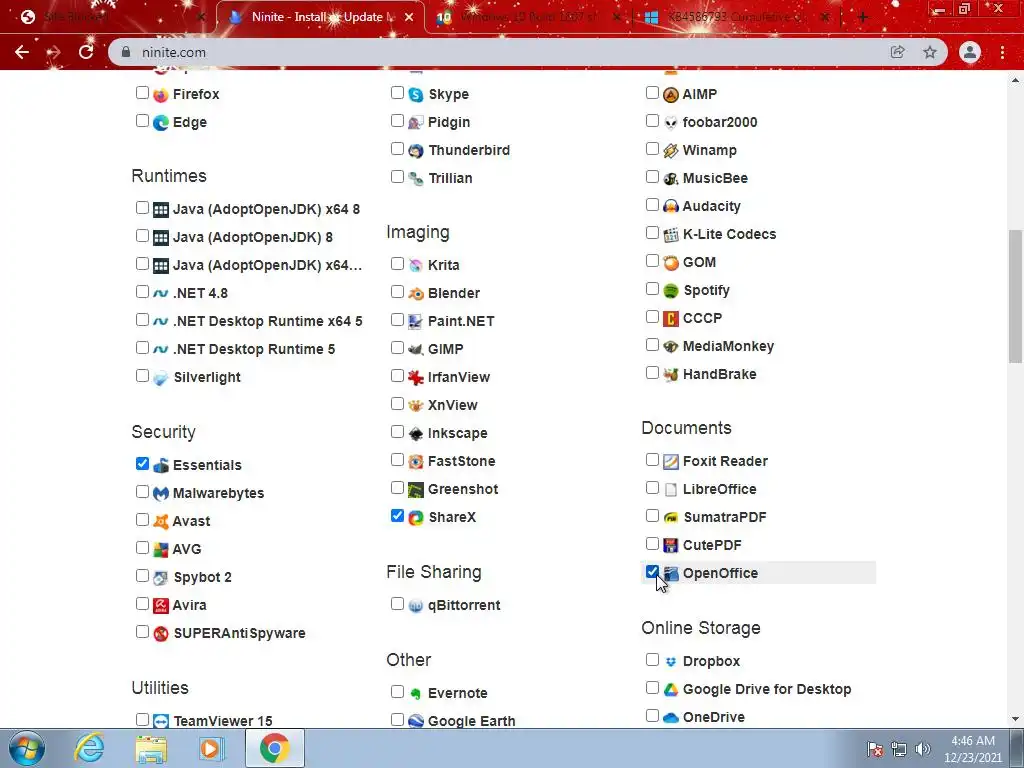The height and width of the screenshot is (768, 1024).
Task: Launch Internet Explorer from taskbar
Action: pos(89,748)
